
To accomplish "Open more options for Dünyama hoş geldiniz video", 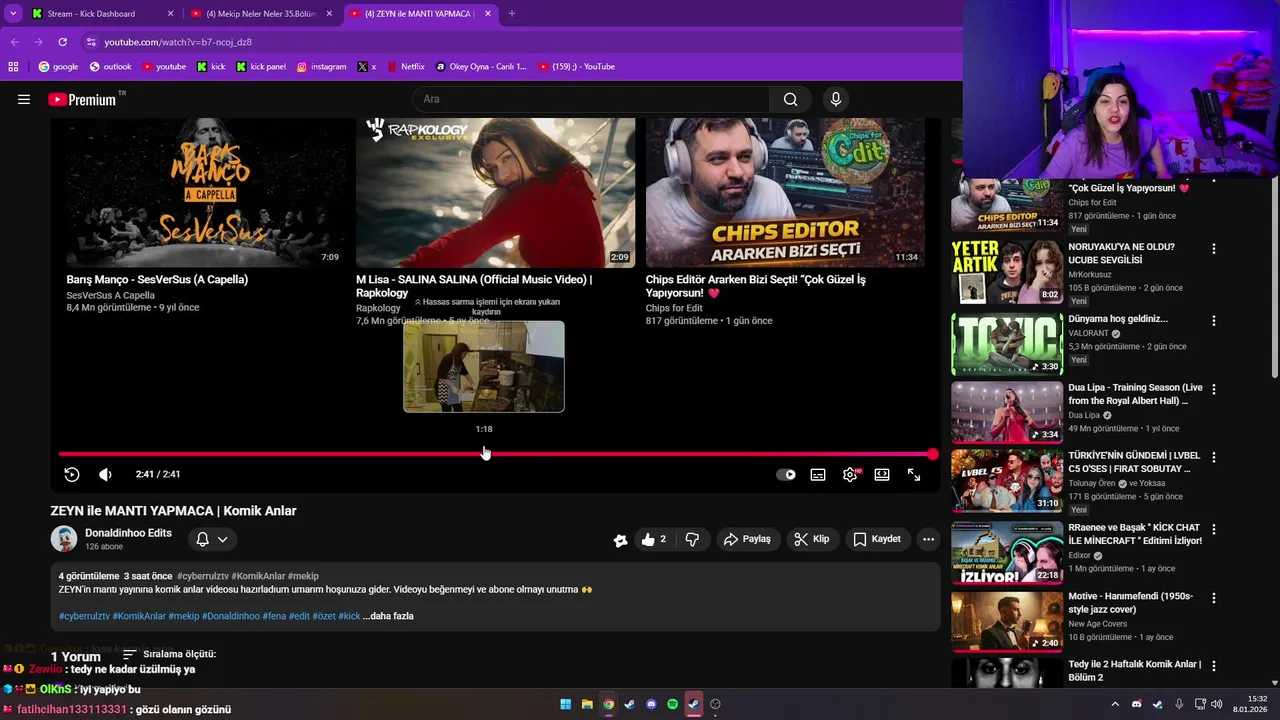I will point(1214,321).
